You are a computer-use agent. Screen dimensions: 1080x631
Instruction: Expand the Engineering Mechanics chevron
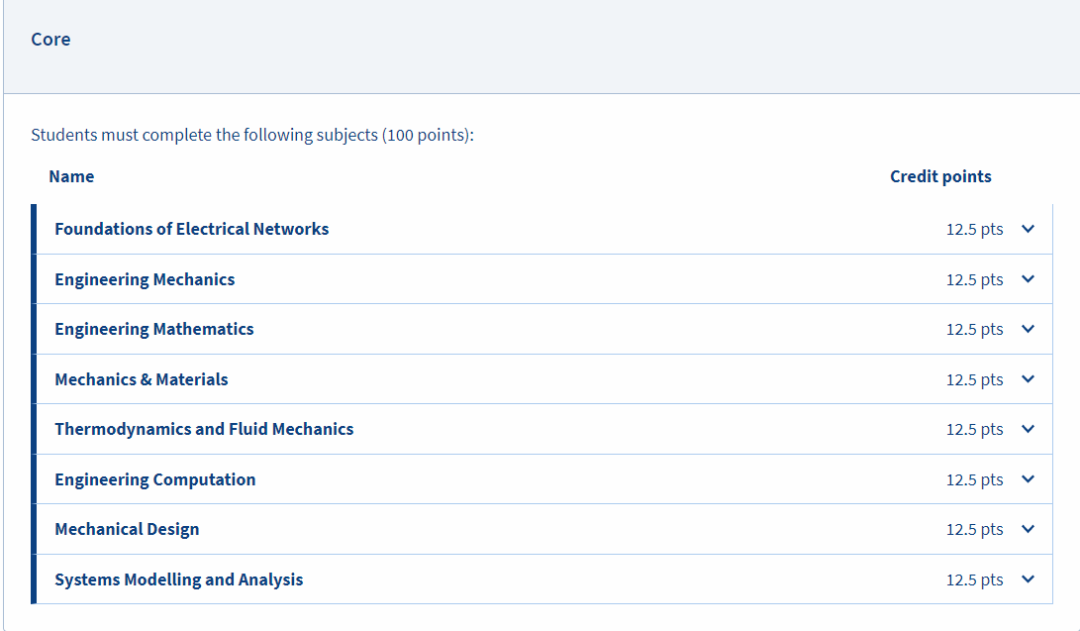click(x=1028, y=279)
